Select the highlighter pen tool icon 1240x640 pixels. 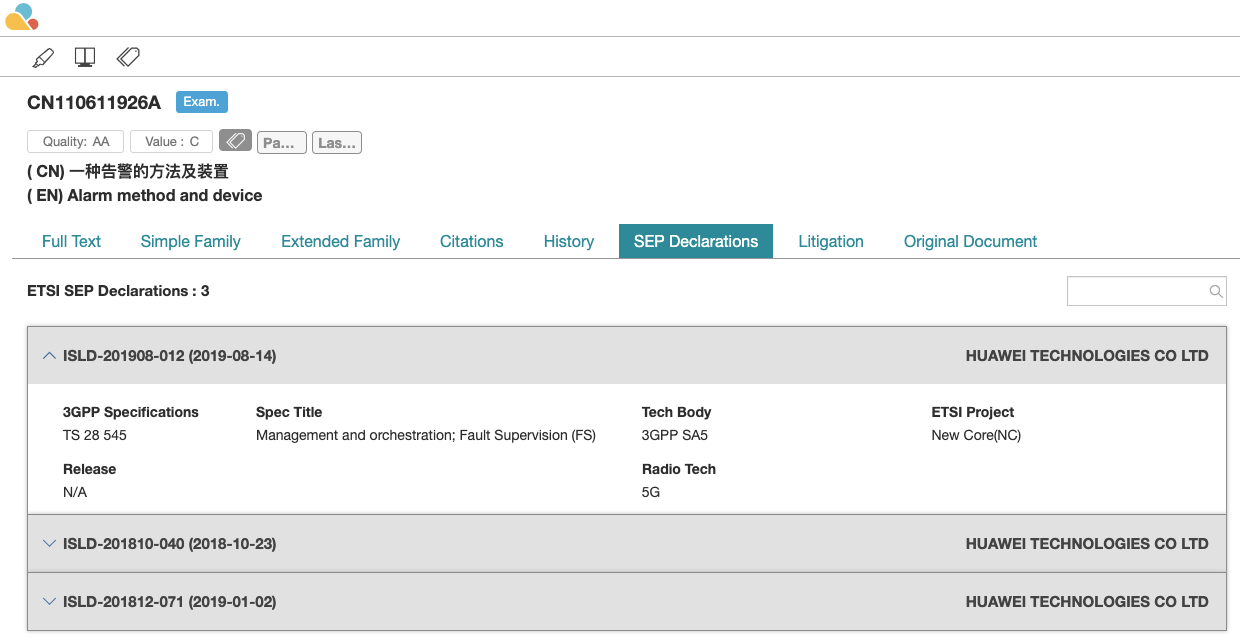tap(43, 57)
